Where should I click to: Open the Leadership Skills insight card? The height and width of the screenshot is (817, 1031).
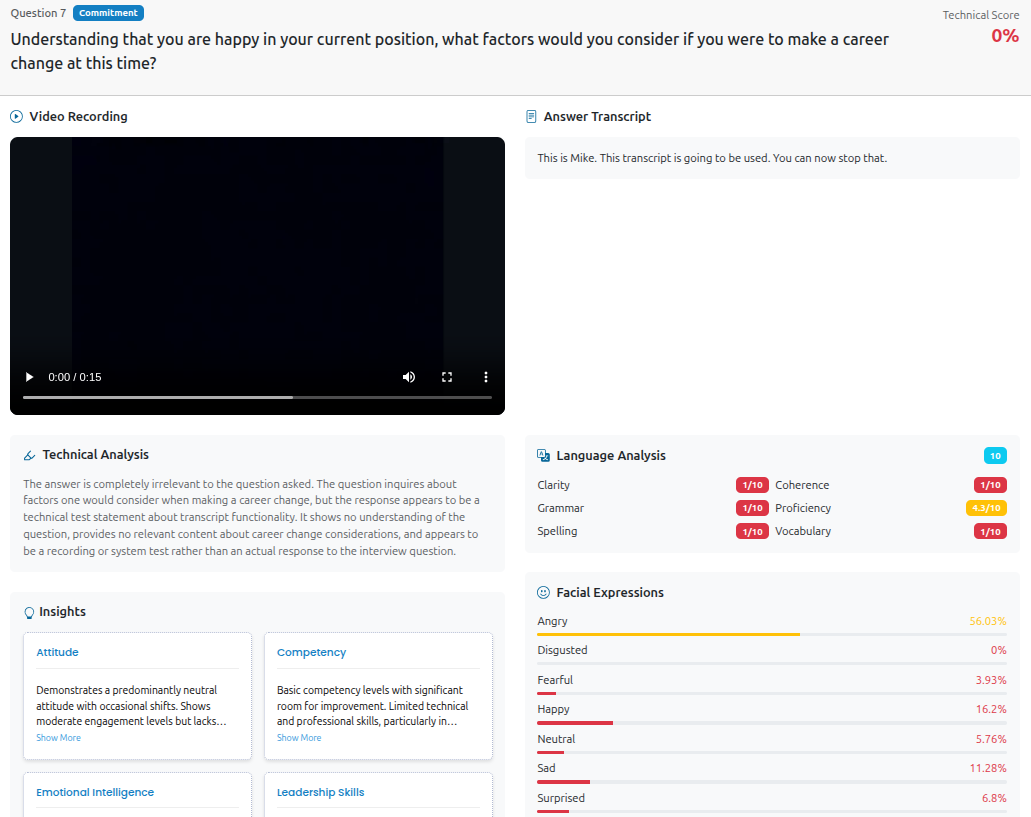(320, 792)
